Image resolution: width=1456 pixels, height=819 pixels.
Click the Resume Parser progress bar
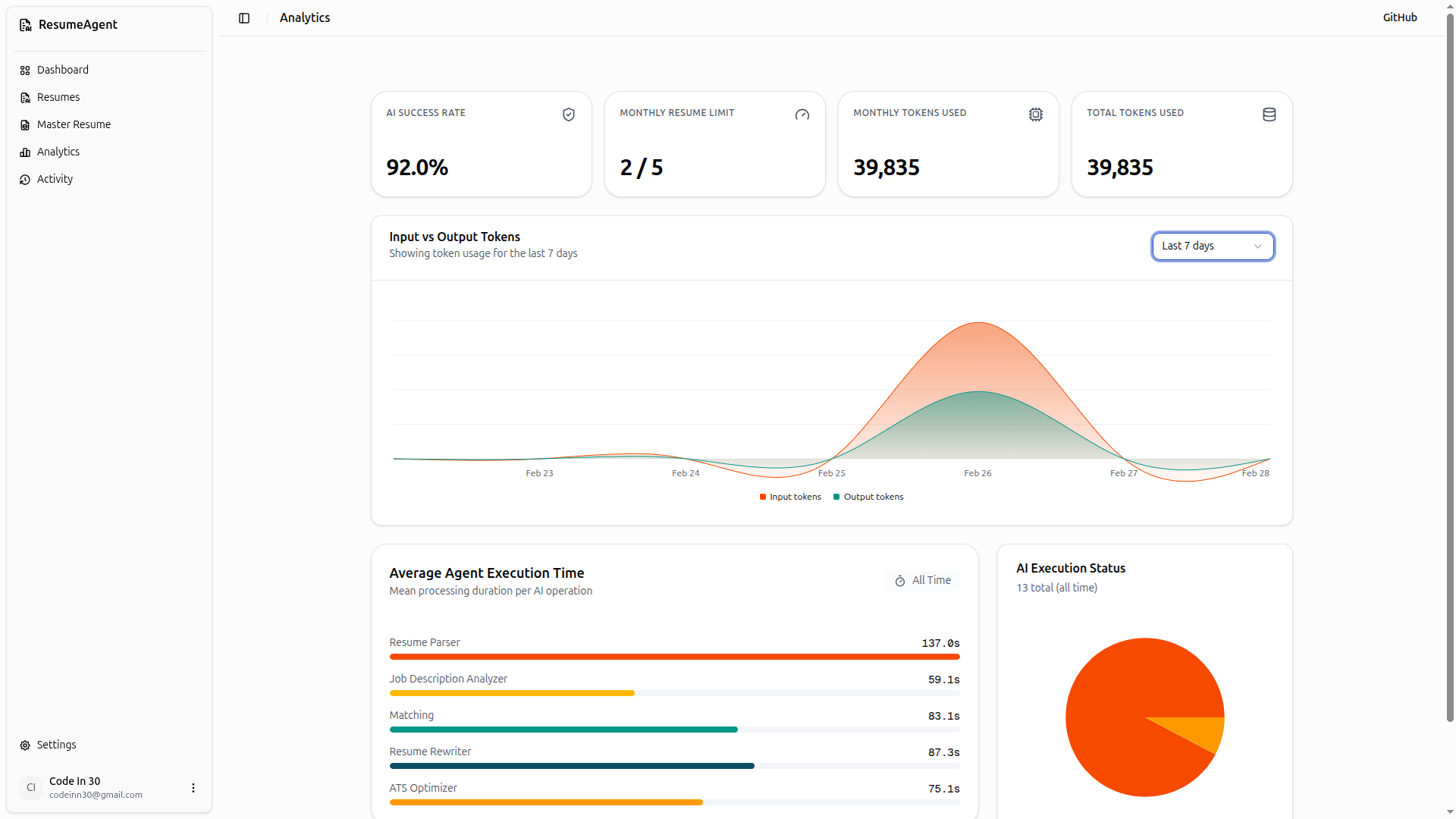674,657
